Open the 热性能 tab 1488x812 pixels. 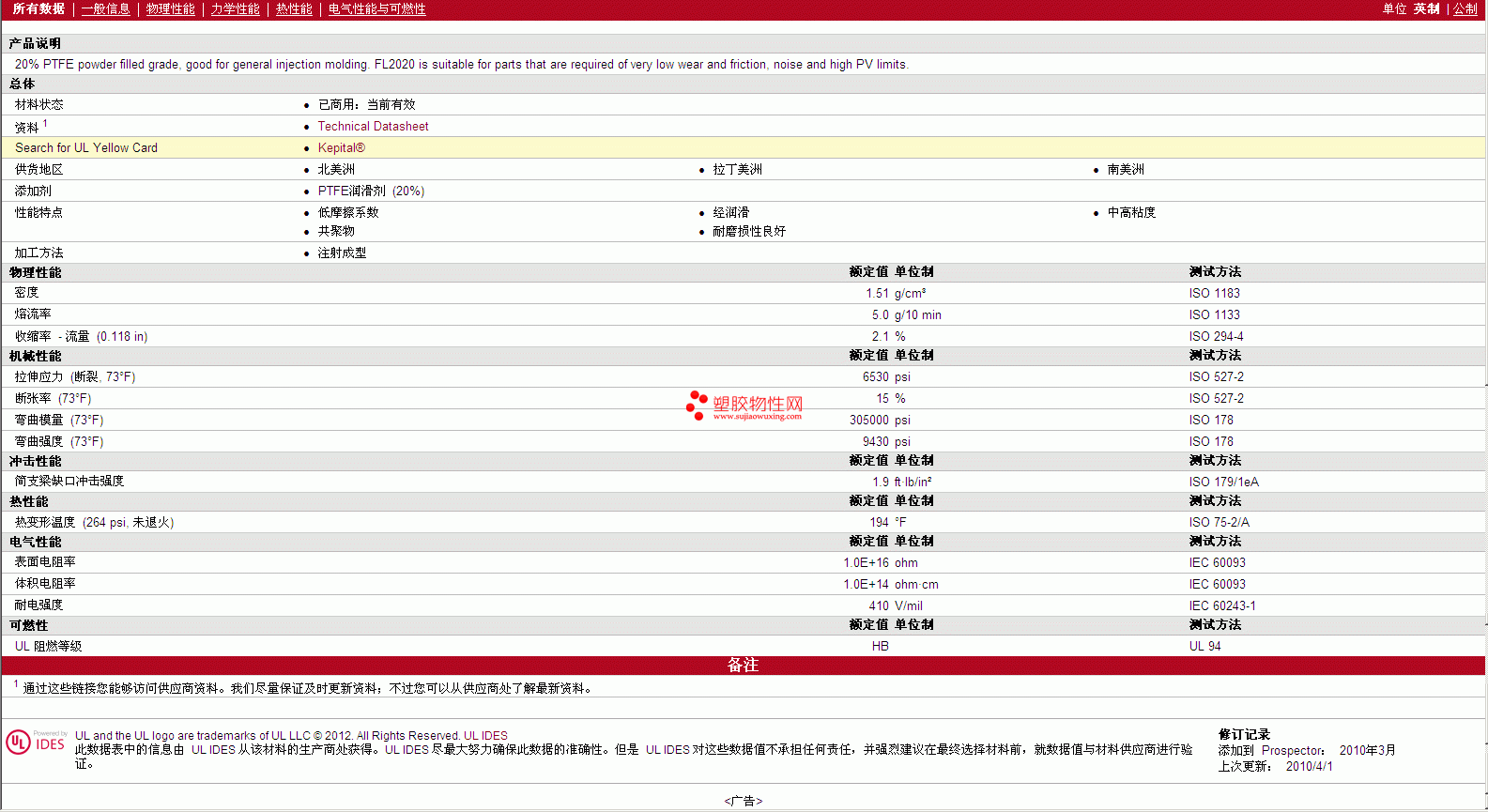click(x=294, y=9)
